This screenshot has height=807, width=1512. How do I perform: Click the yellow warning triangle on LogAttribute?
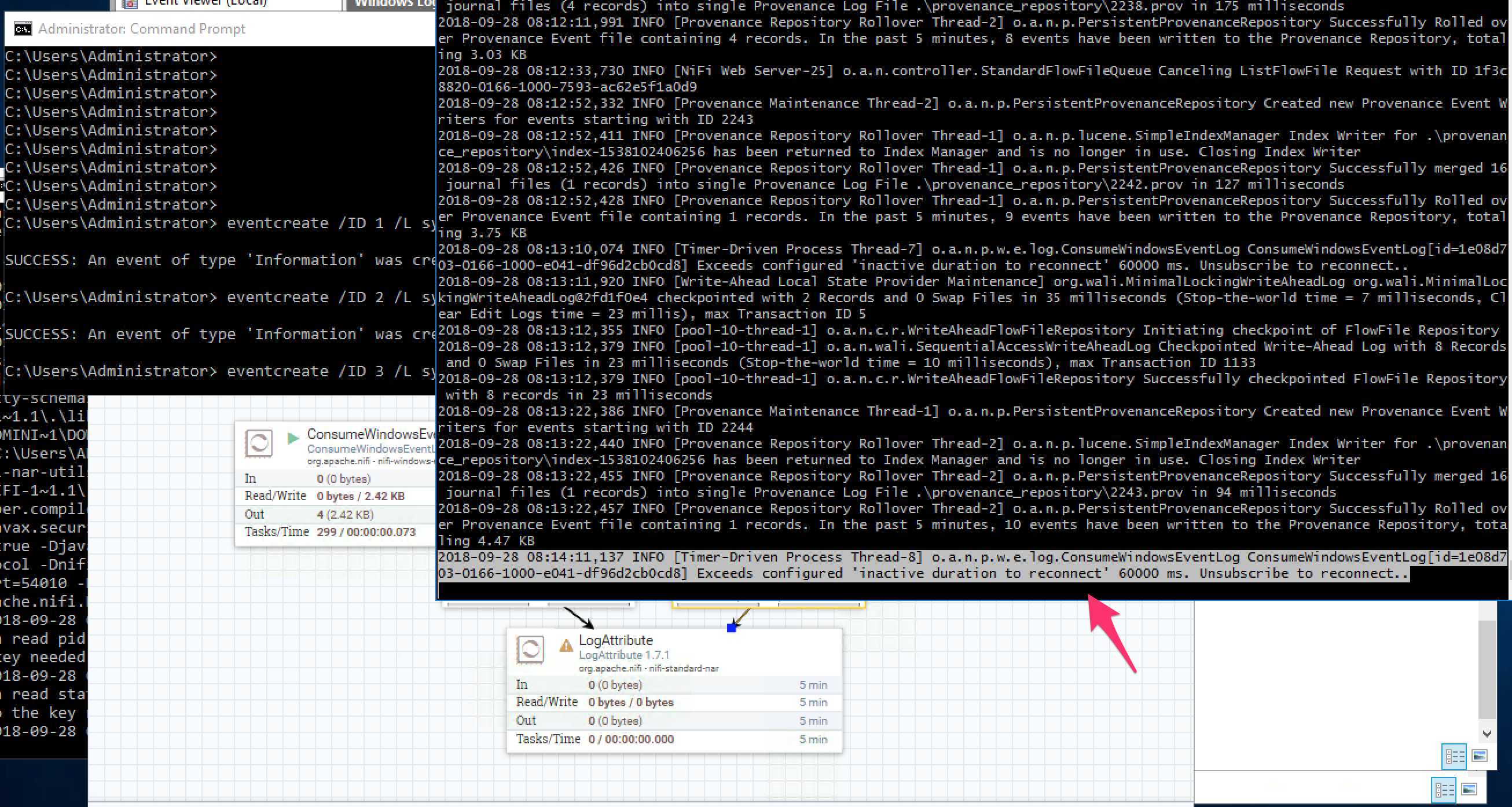click(566, 645)
